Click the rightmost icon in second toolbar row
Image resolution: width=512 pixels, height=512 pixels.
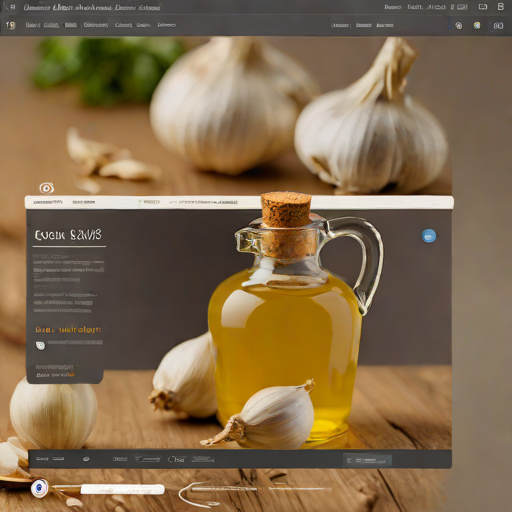coord(498,26)
